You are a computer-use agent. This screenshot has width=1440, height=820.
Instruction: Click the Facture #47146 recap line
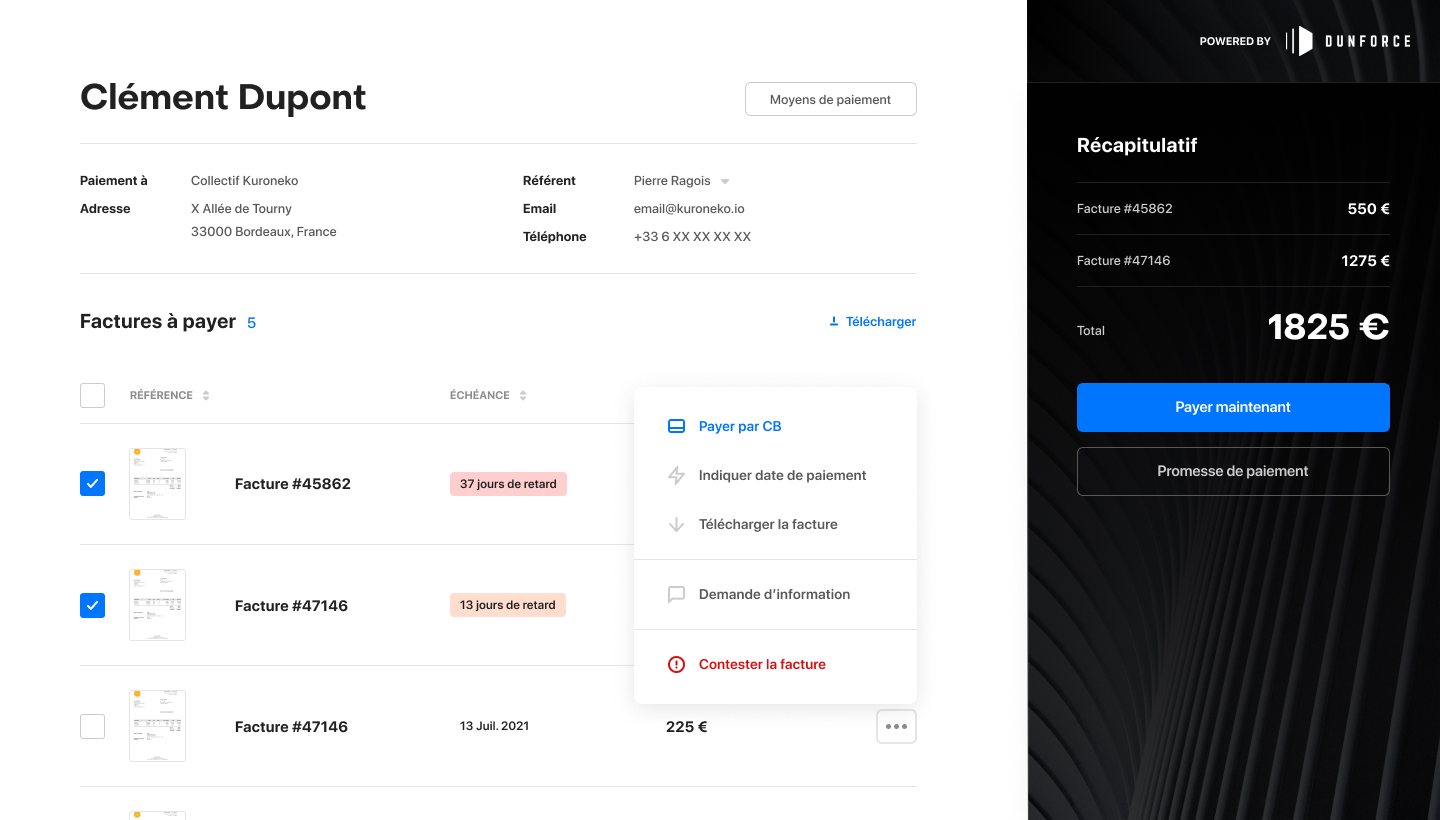point(1233,261)
